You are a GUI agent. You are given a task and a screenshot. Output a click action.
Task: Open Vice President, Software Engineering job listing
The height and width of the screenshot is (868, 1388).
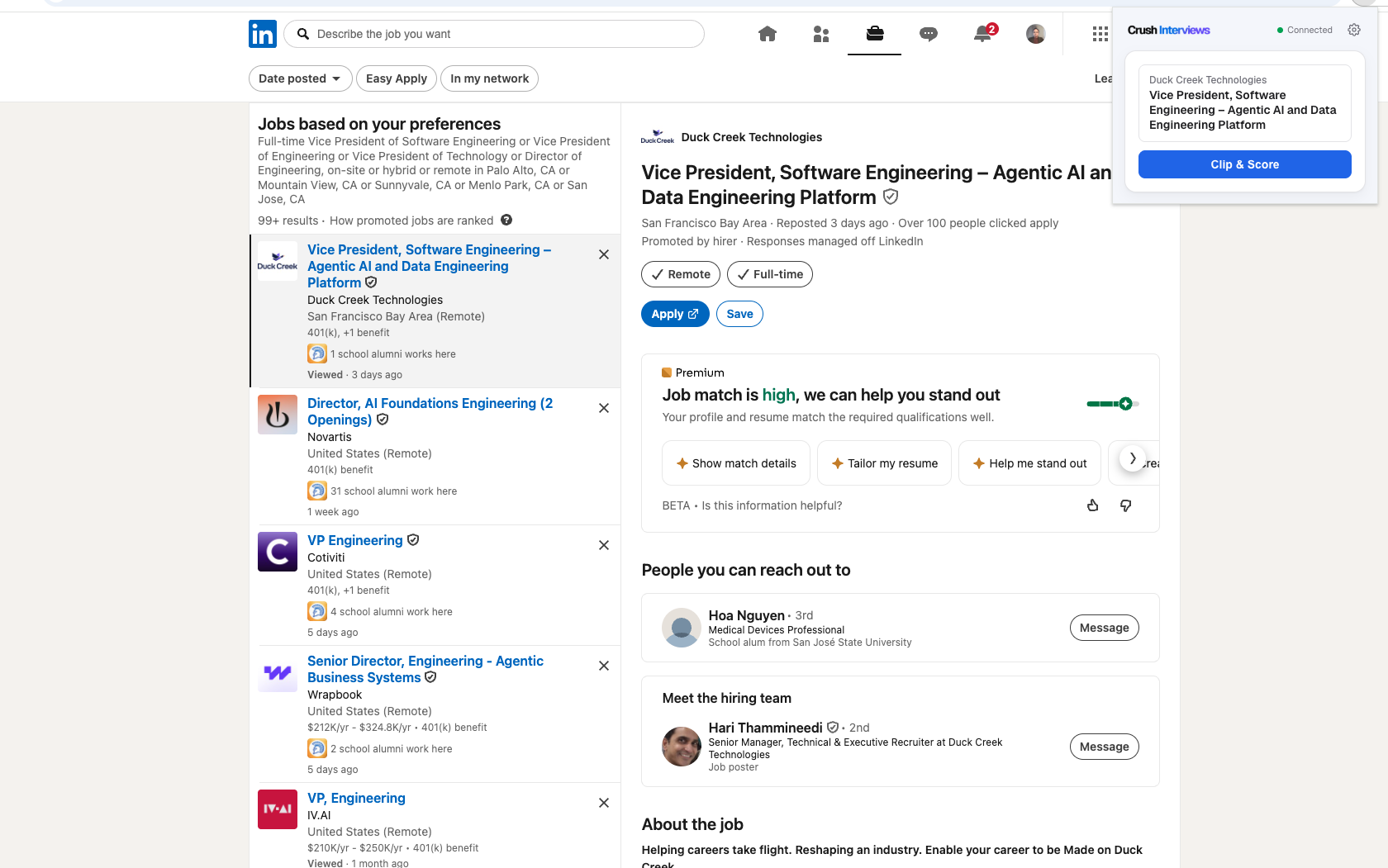(429, 266)
